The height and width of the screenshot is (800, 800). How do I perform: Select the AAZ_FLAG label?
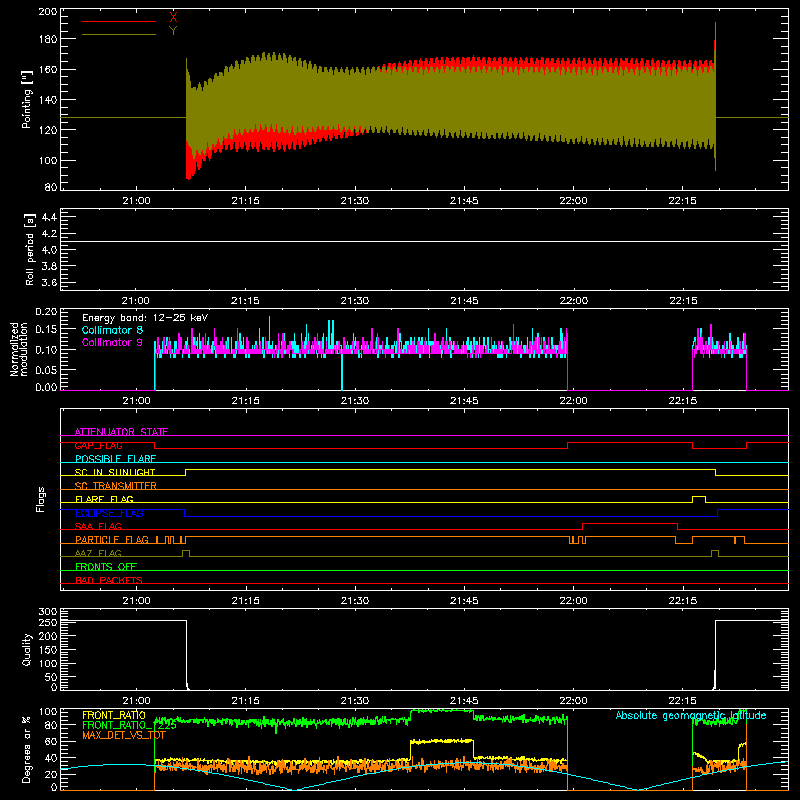[x=98, y=553]
